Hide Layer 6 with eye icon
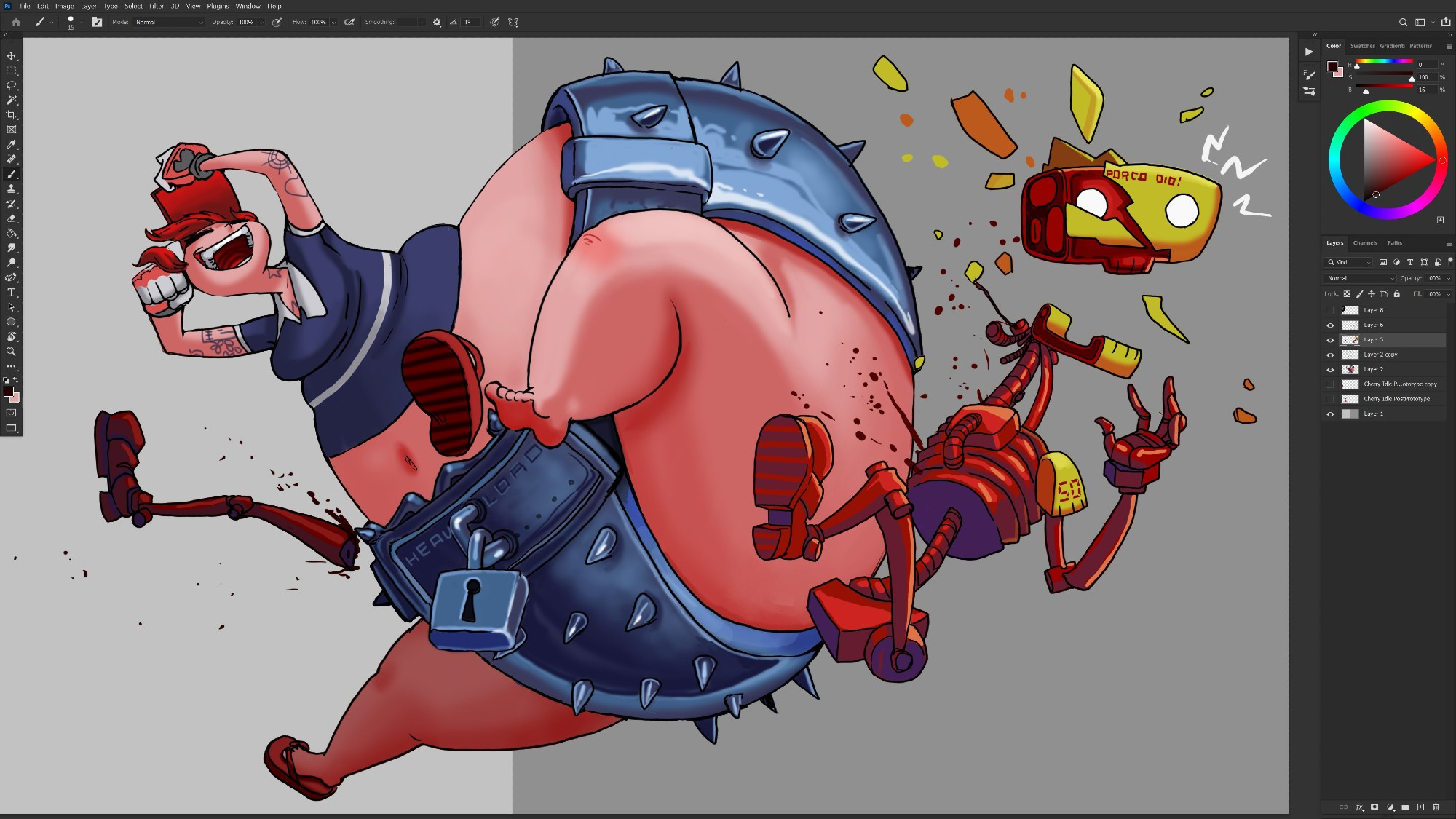 (x=1330, y=325)
